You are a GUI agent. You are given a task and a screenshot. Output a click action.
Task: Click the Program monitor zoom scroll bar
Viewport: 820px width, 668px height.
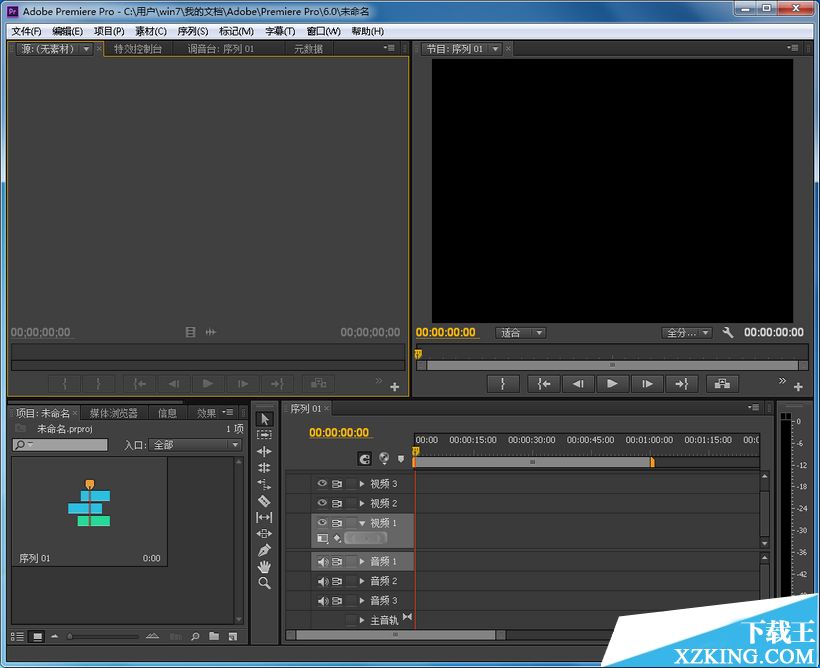point(612,365)
